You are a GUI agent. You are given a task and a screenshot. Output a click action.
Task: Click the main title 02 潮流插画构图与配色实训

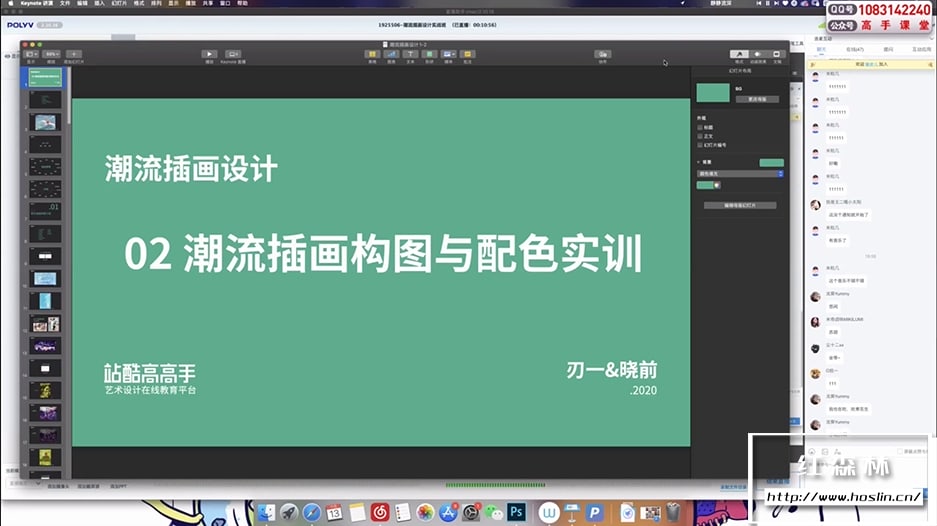click(383, 253)
